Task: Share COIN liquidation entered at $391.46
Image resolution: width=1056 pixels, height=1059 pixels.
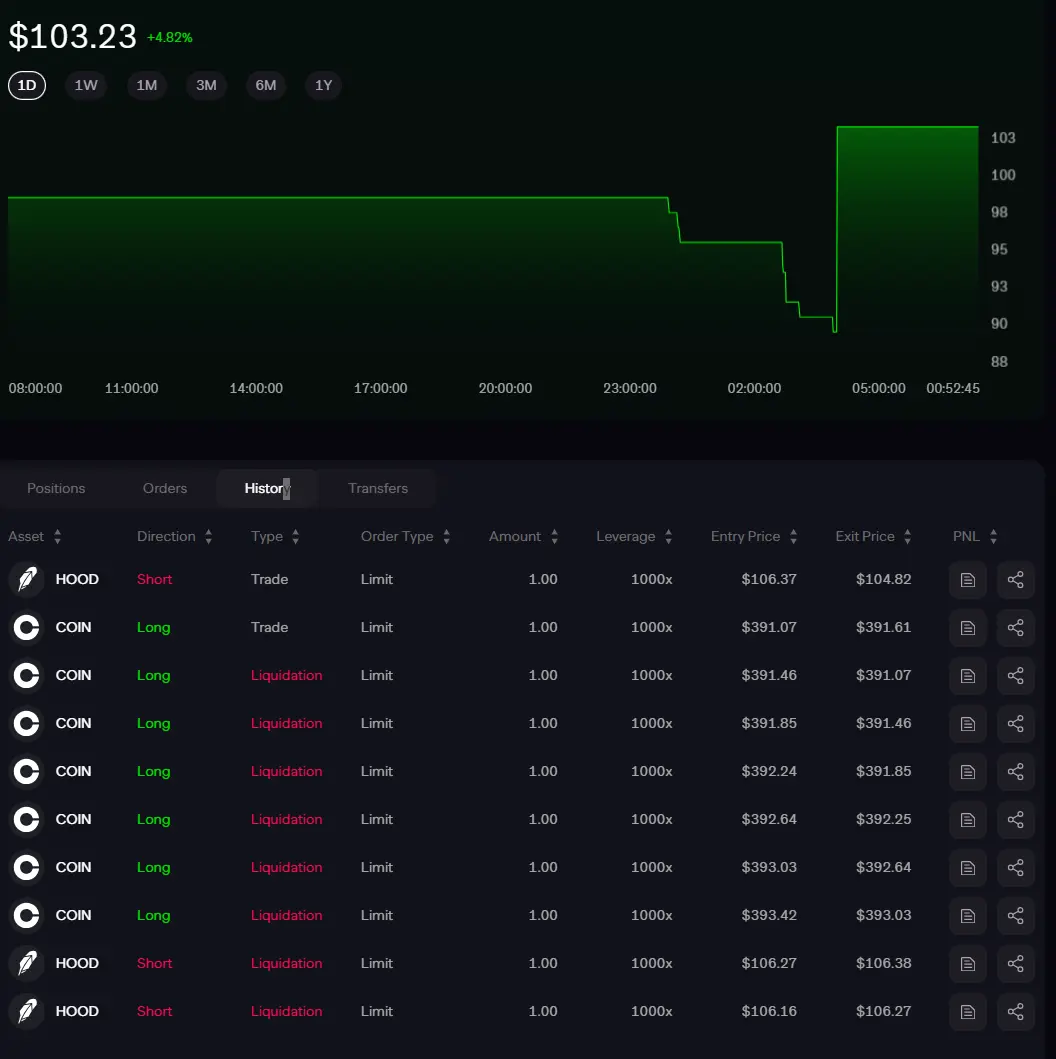Action: tap(1015, 675)
